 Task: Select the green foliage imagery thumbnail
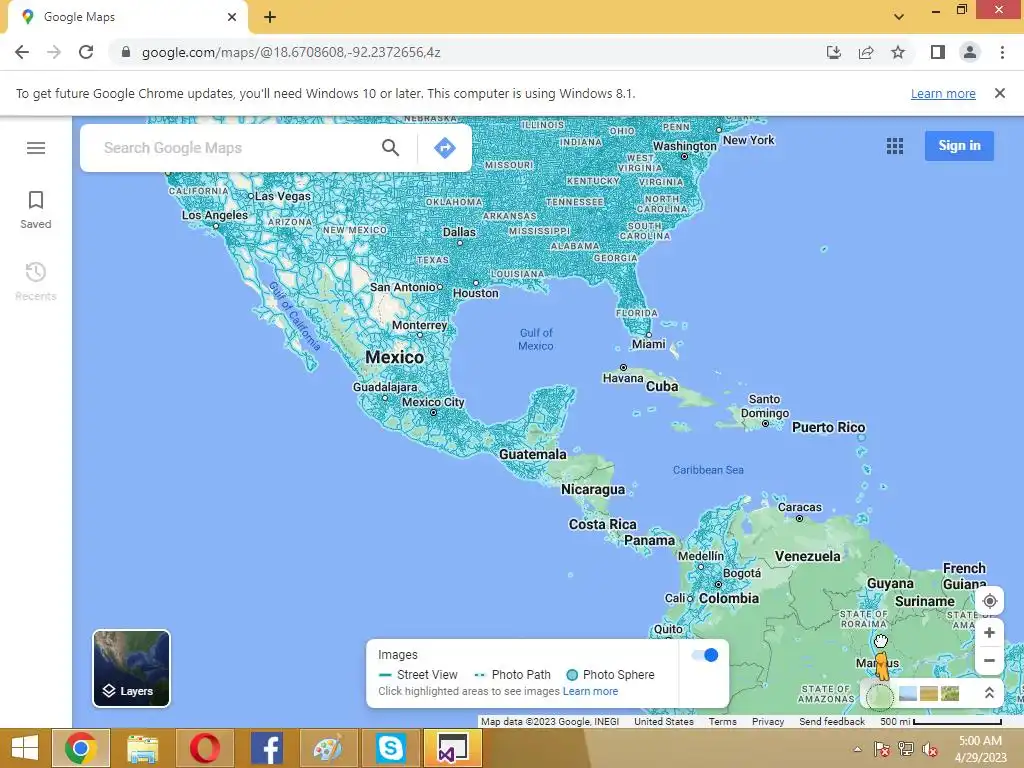point(950,693)
